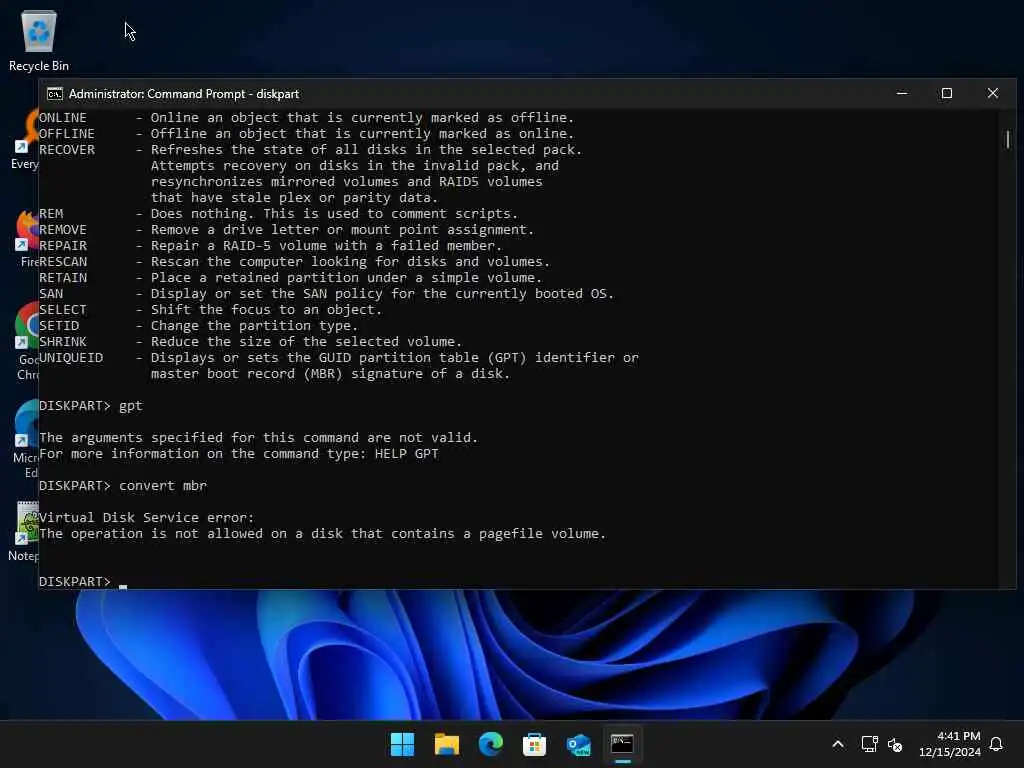Select the Command Prompt taskbar icon
This screenshot has width=1024, height=768.
coord(622,744)
